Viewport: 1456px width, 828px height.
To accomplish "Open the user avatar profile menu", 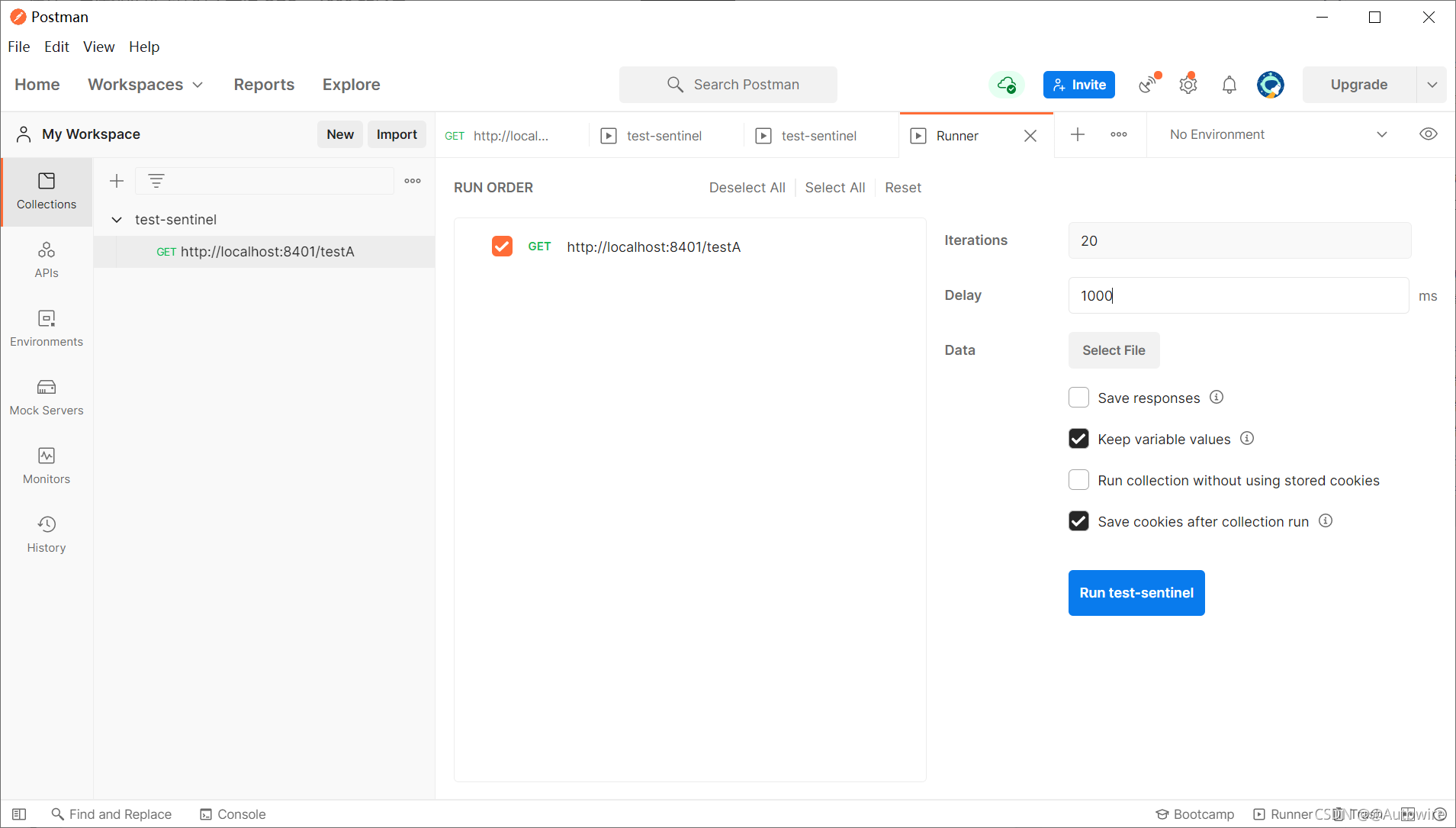I will pos(1271,85).
